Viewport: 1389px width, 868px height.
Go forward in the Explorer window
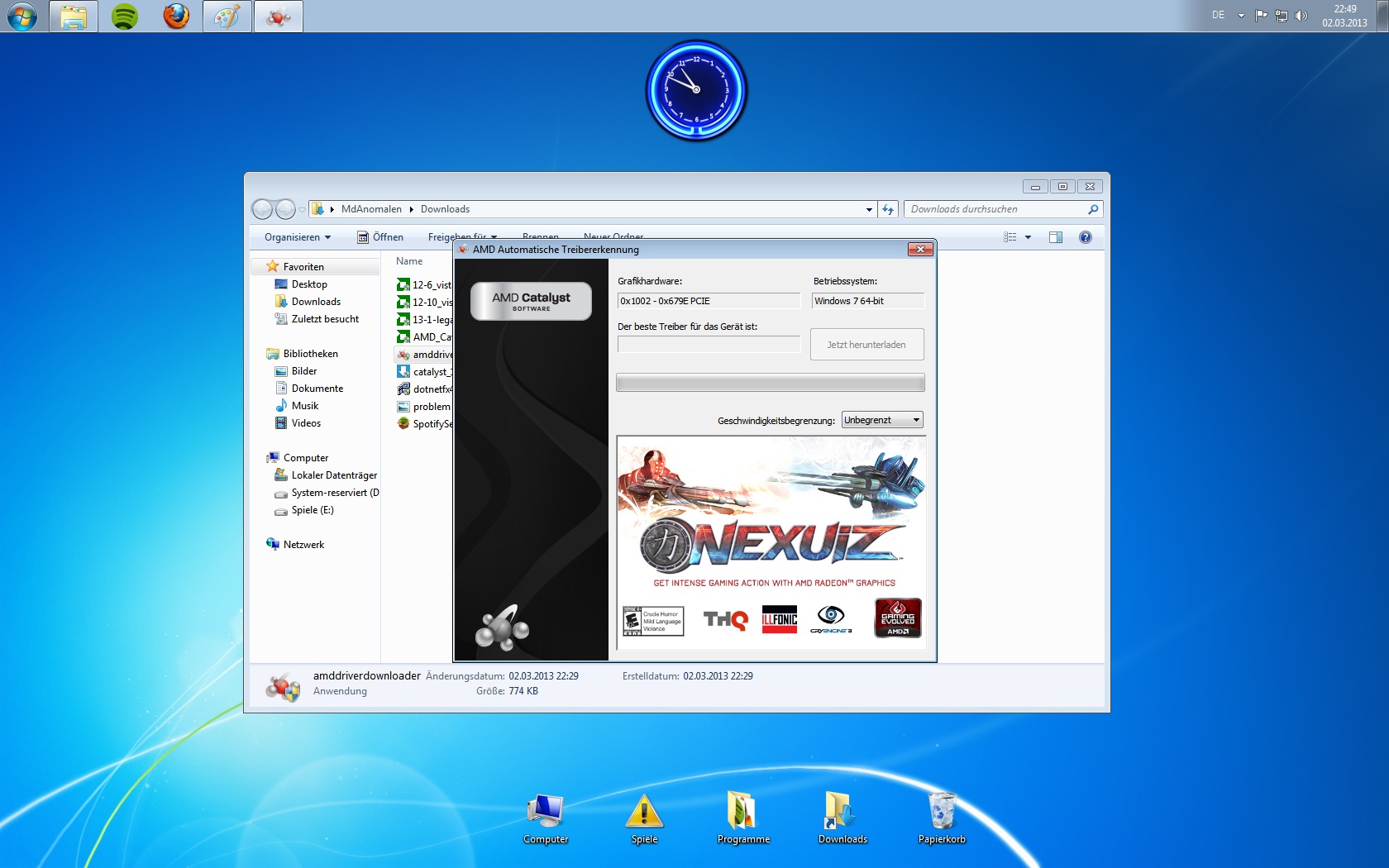click(285, 209)
